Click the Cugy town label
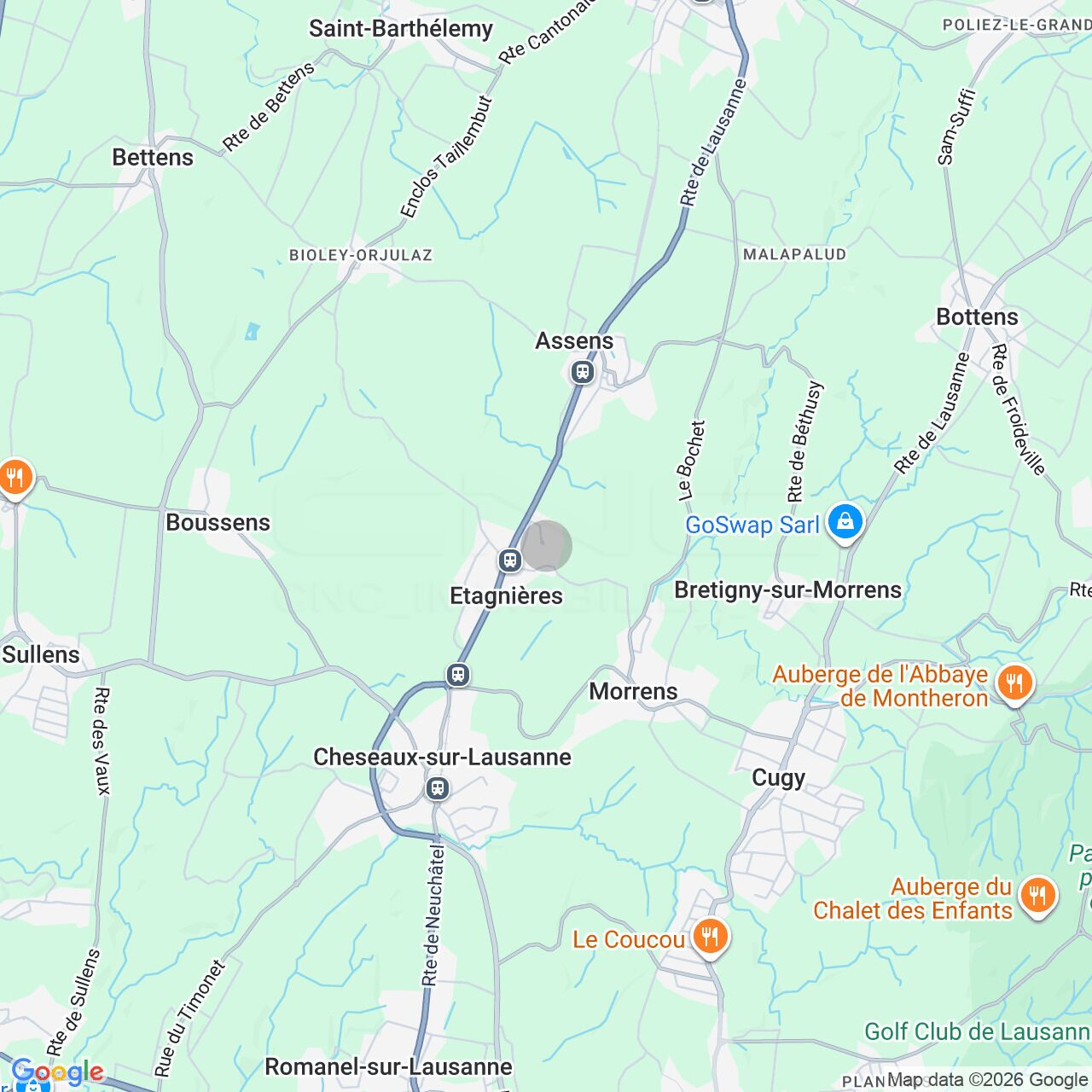This screenshot has width=1092, height=1092. click(x=778, y=778)
